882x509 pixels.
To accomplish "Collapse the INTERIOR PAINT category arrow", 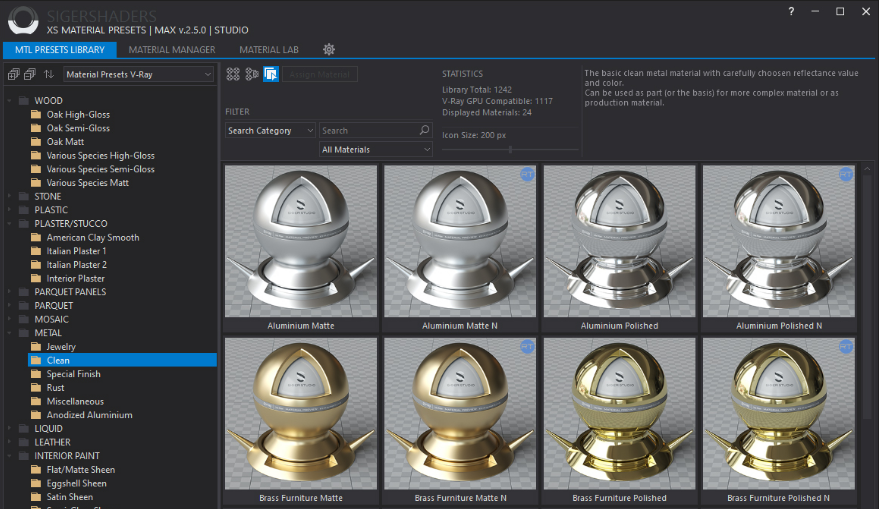I will (10, 456).
